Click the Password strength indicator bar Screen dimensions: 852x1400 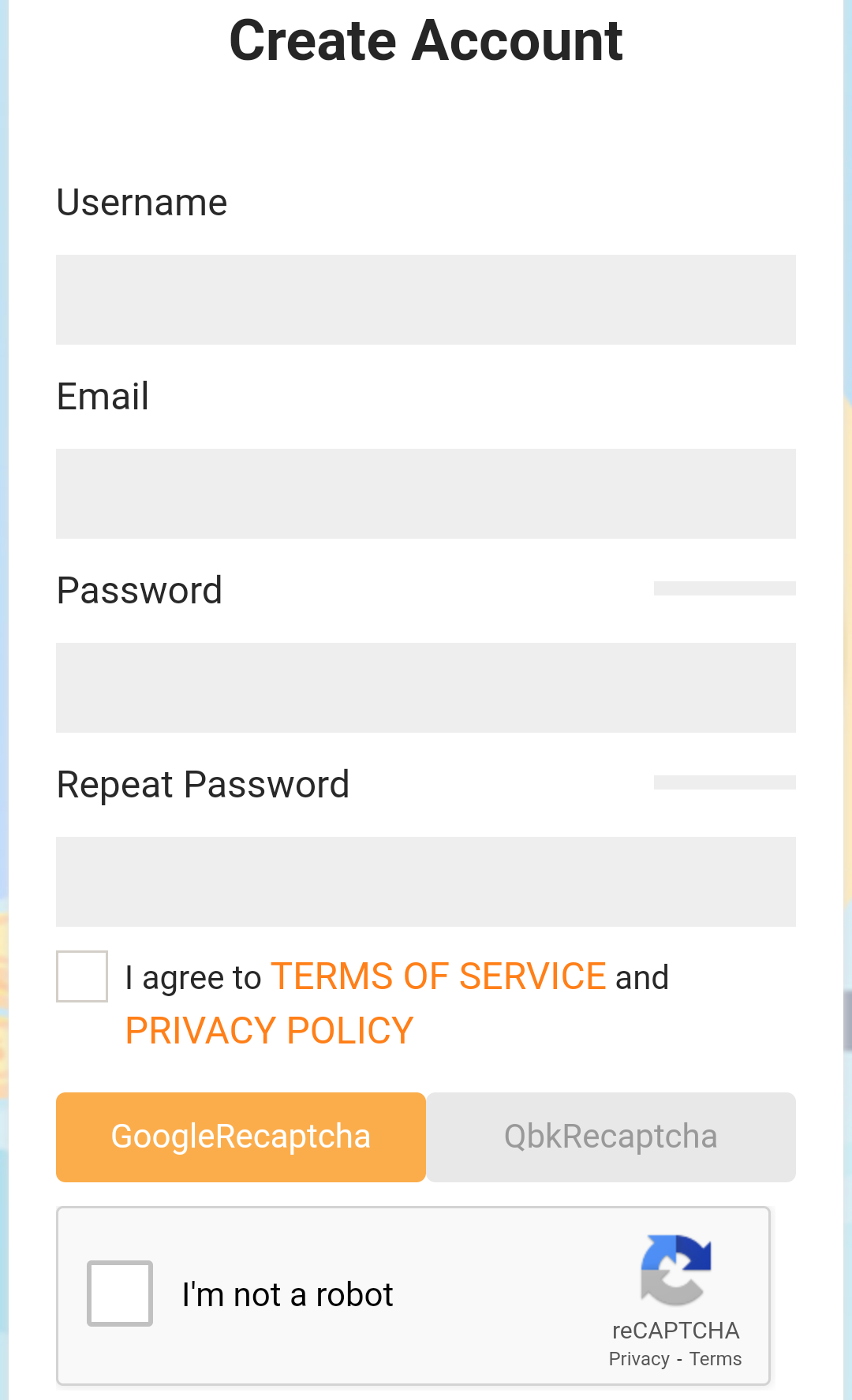pyautogui.click(x=724, y=588)
